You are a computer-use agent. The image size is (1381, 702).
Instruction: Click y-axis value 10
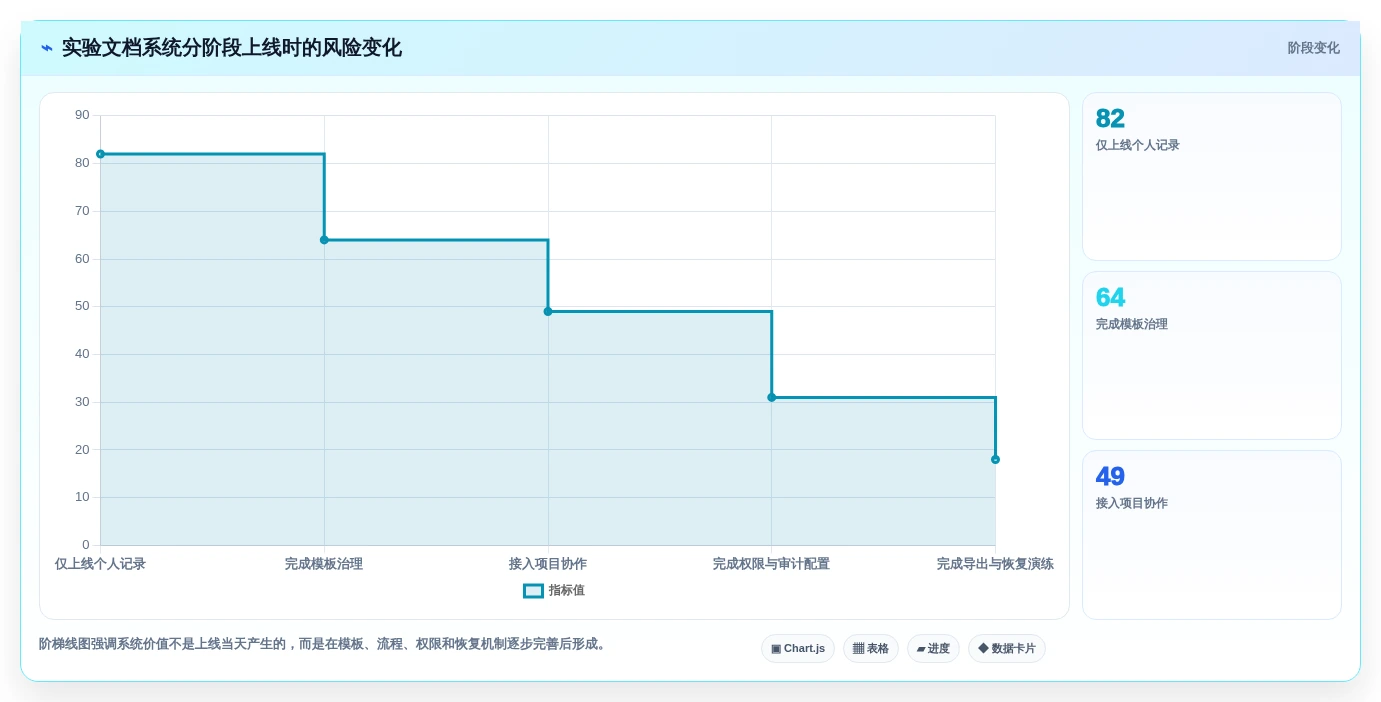click(82, 497)
